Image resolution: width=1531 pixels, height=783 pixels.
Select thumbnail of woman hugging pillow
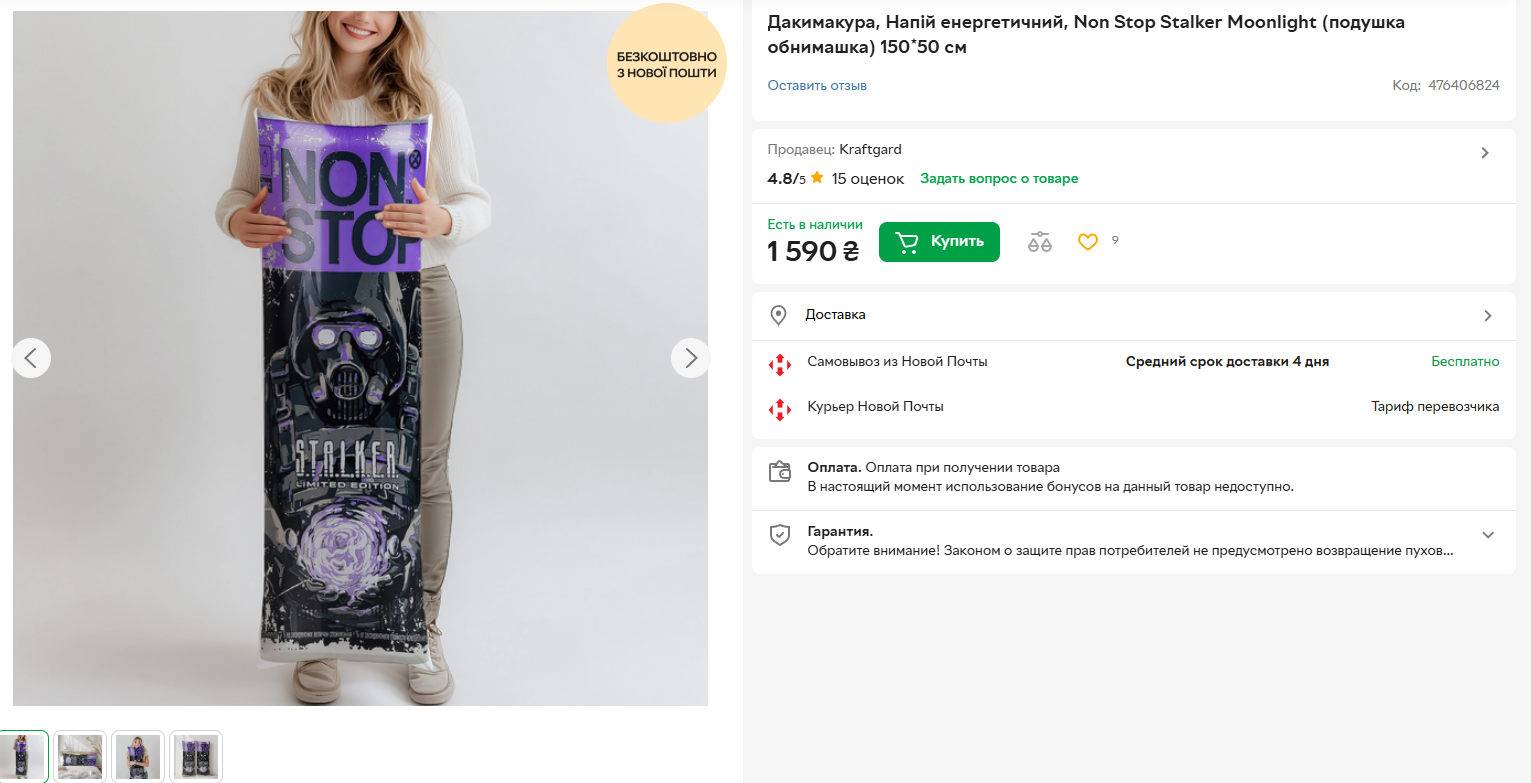point(138,756)
